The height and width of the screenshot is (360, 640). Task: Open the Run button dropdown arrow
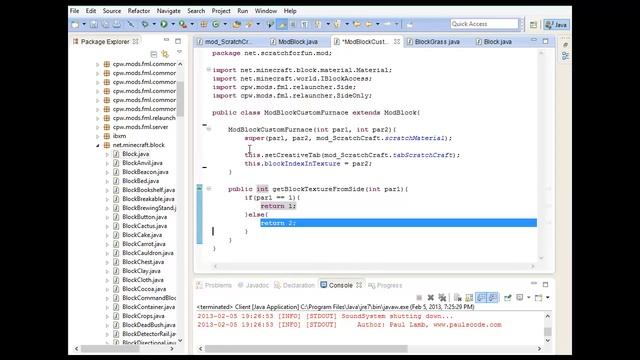[x=173, y=24]
